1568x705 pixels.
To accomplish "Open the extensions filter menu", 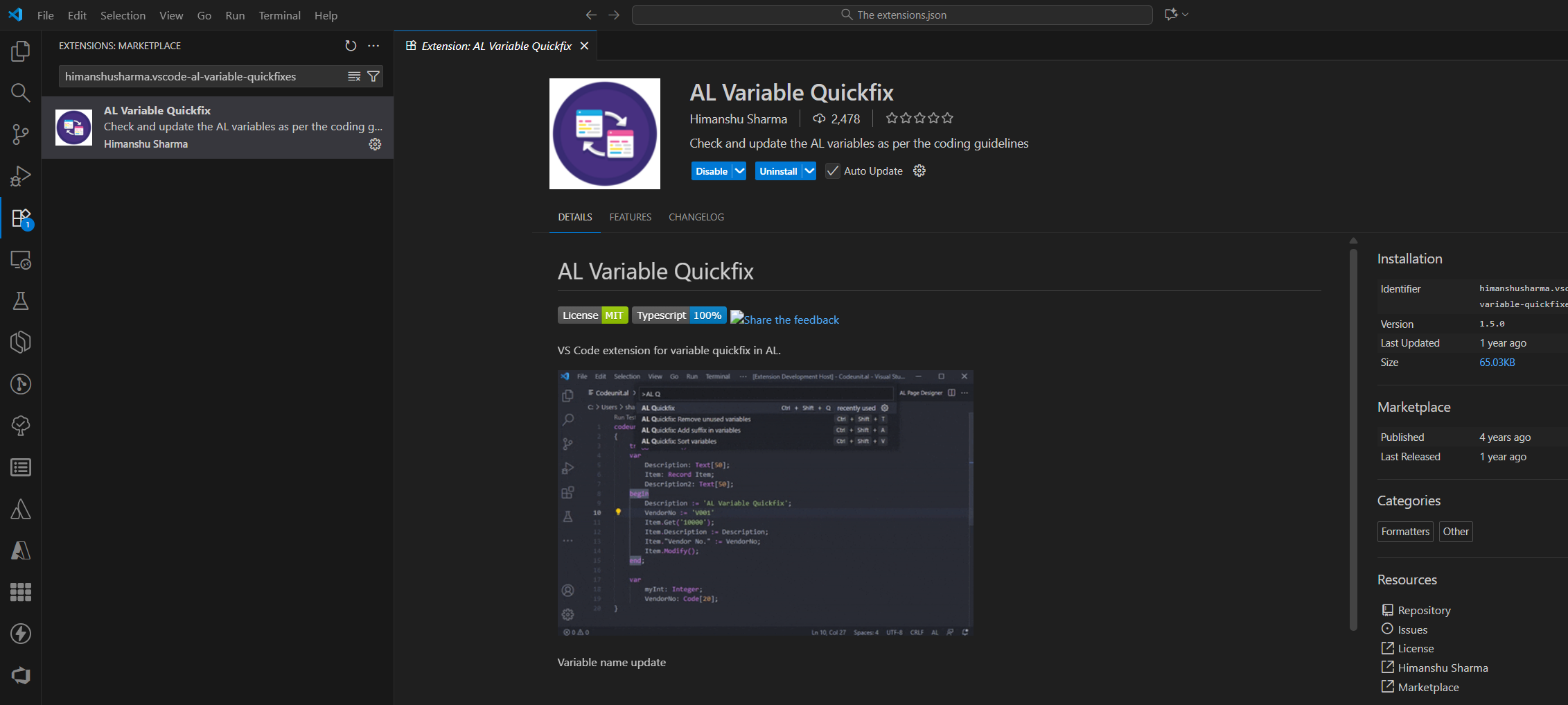I will [373, 76].
